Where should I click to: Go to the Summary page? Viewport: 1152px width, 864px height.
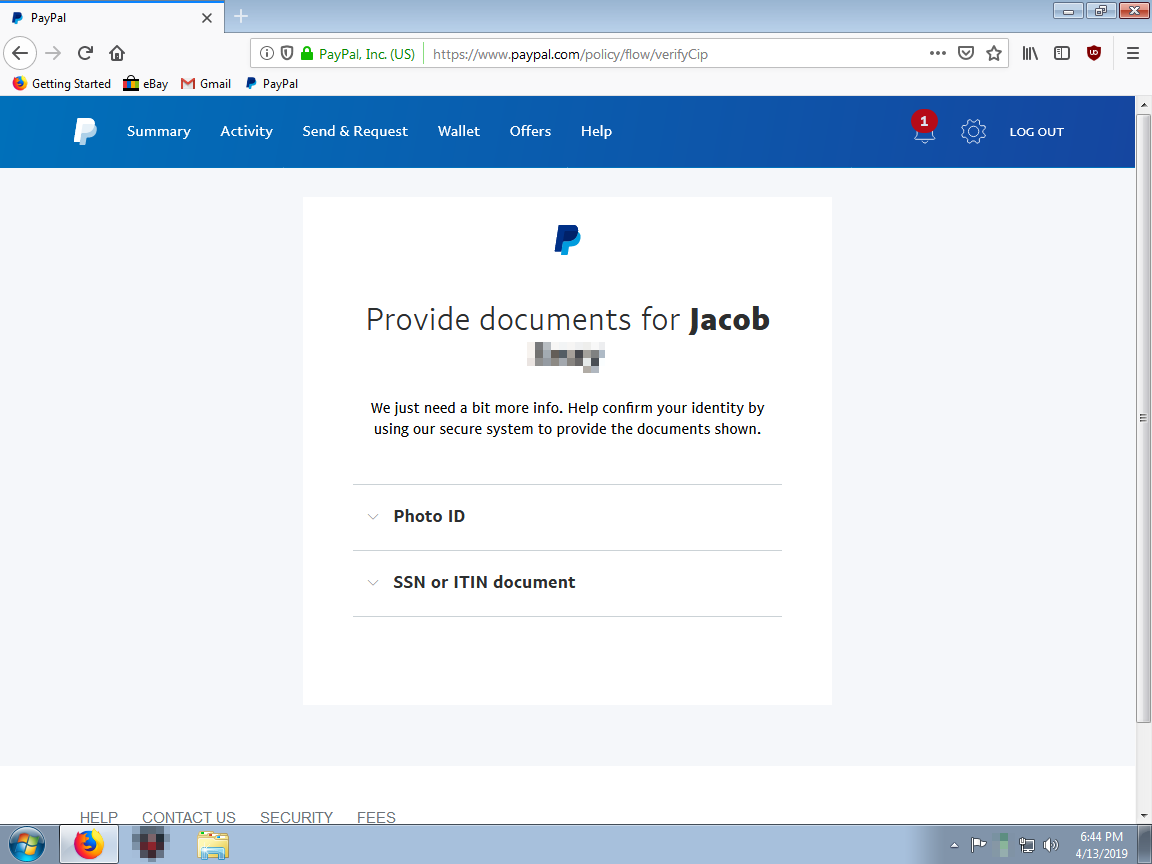(159, 132)
